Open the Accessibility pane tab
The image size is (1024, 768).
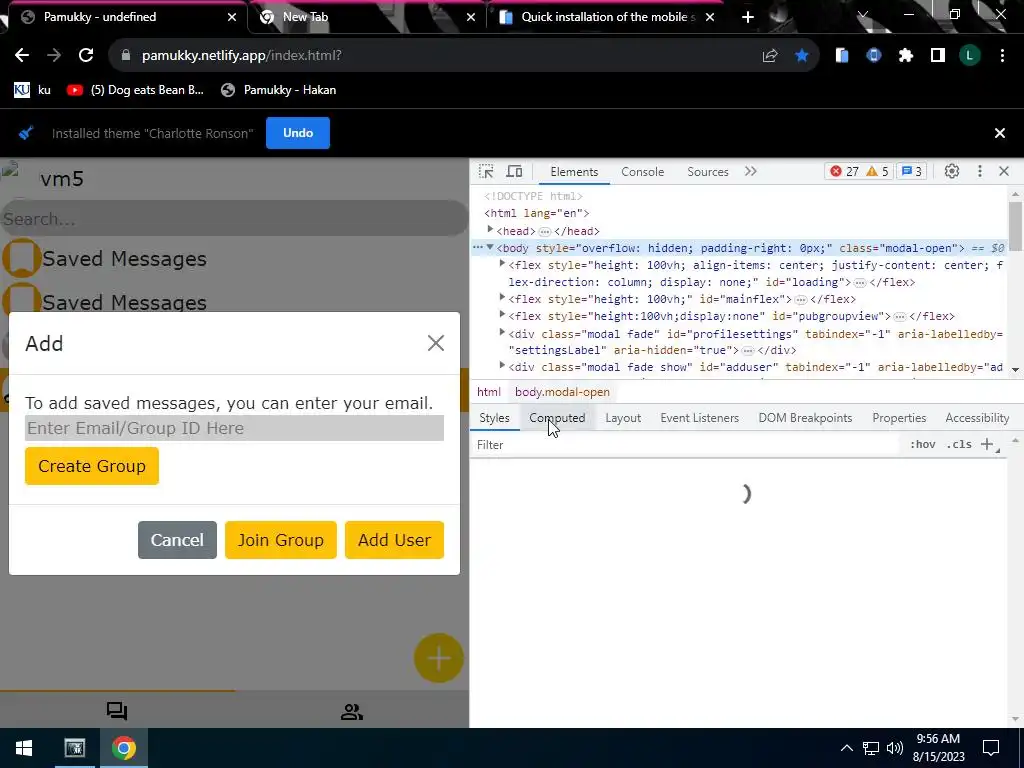click(977, 418)
